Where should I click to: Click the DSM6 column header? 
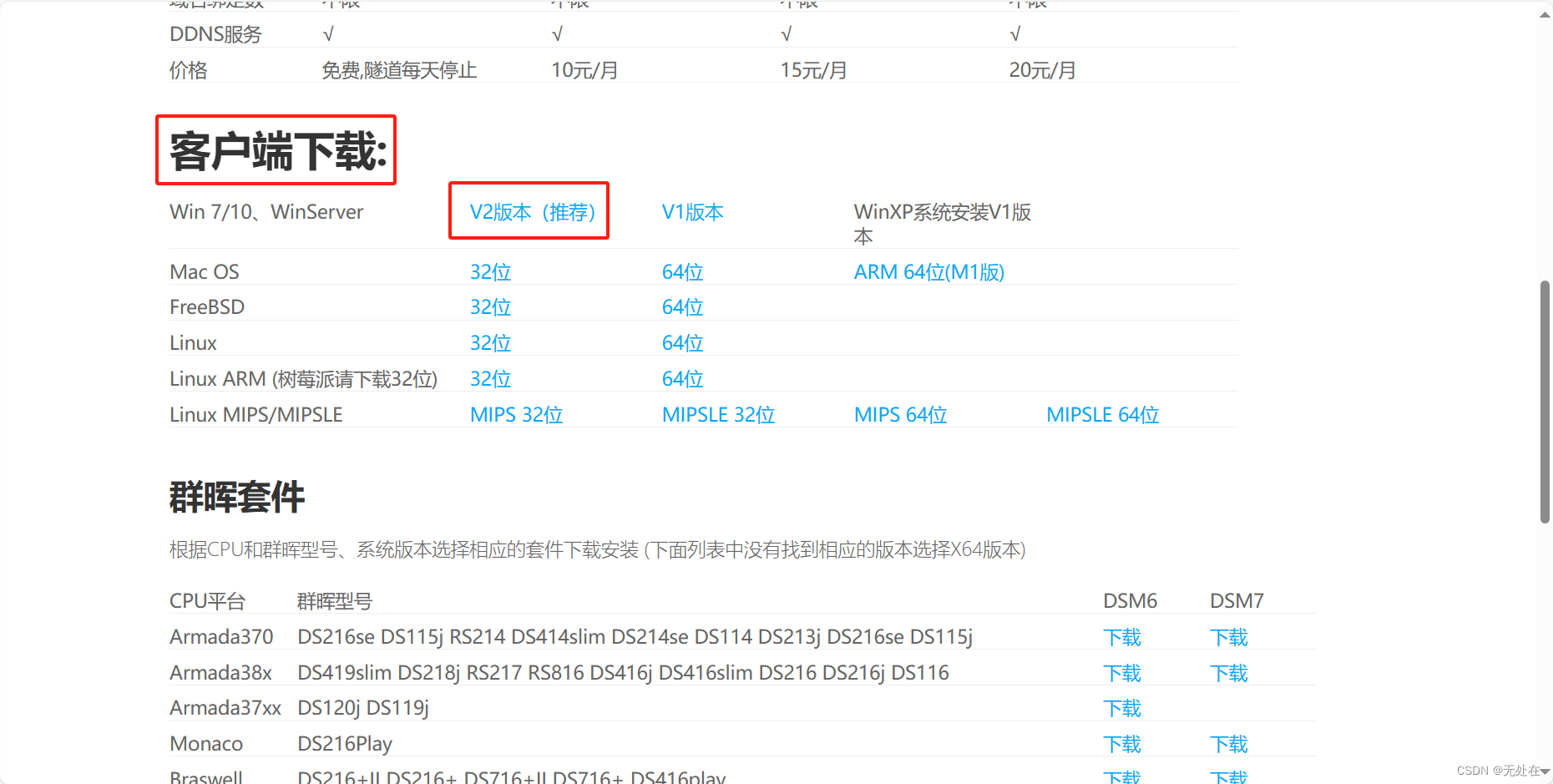[x=1130, y=601]
